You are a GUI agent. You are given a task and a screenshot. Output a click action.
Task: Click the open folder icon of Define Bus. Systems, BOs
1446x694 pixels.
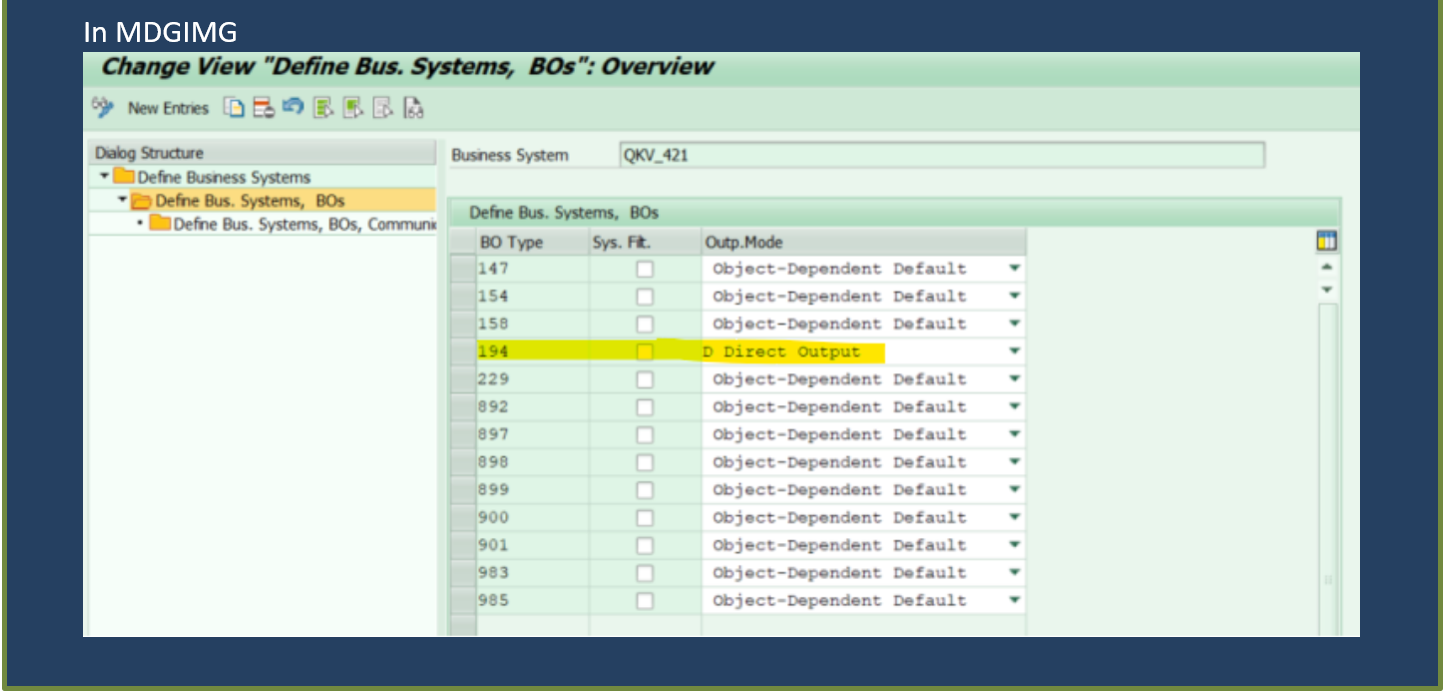coord(142,201)
